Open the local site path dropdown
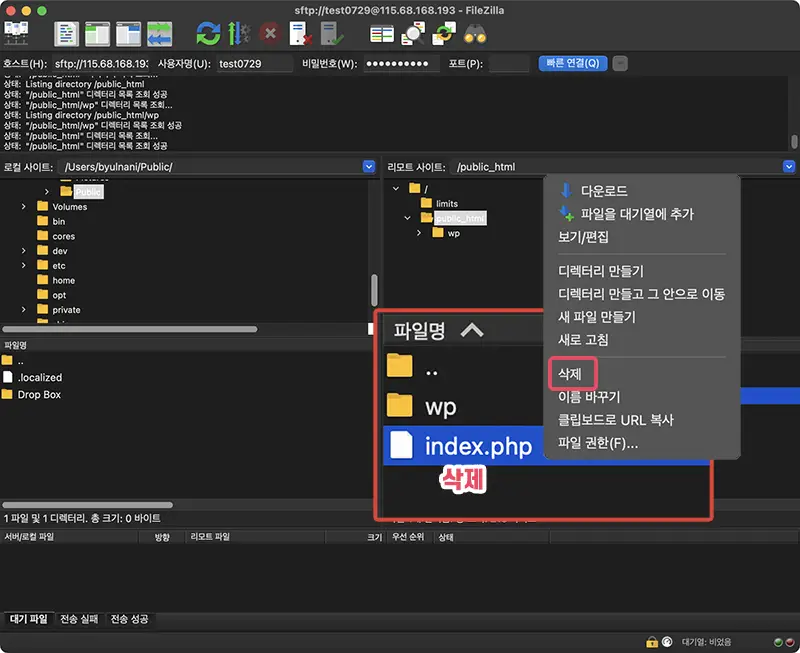The width and height of the screenshot is (800, 653). [369, 167]
